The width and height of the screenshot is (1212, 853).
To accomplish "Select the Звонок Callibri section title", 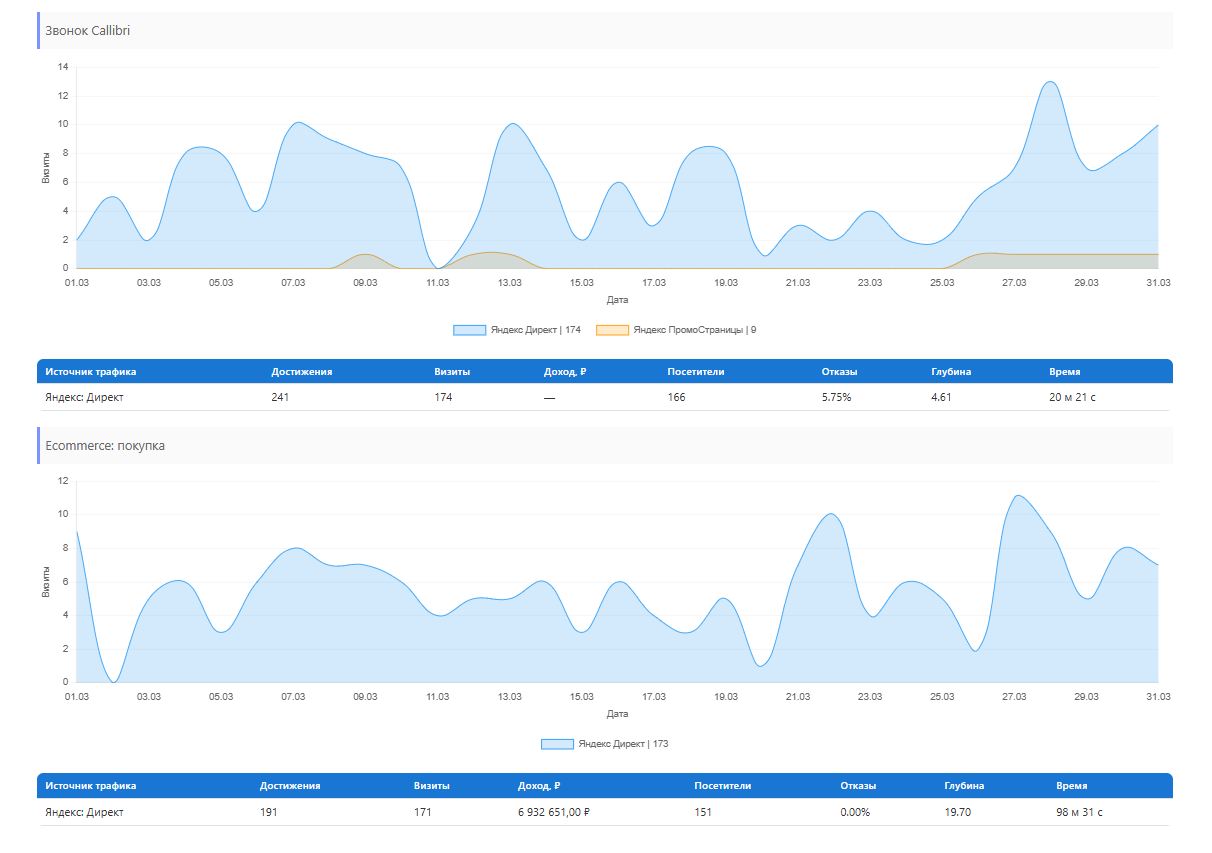I will coord(88,31).
